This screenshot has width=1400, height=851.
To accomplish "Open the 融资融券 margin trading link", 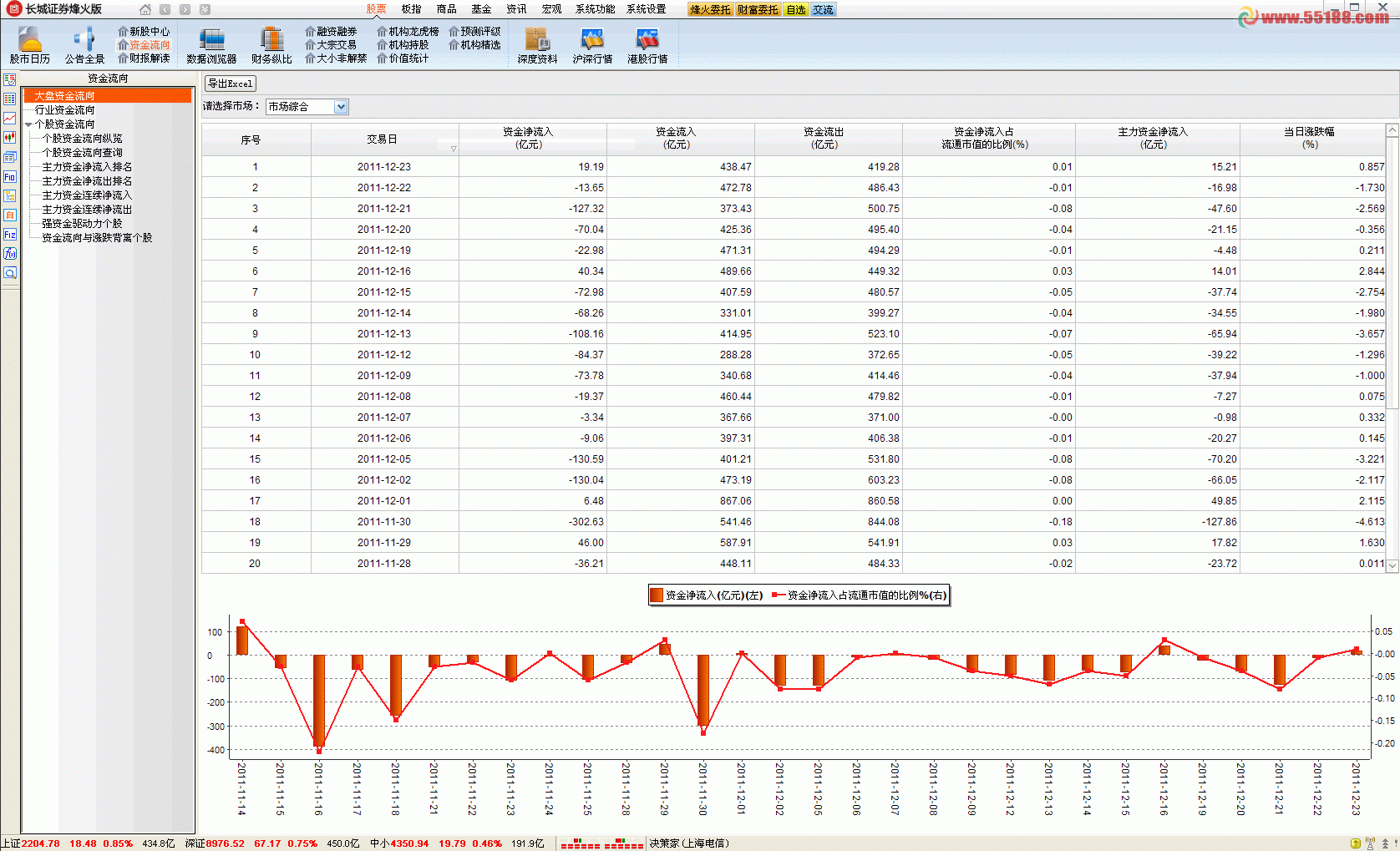I will point(332,32).
